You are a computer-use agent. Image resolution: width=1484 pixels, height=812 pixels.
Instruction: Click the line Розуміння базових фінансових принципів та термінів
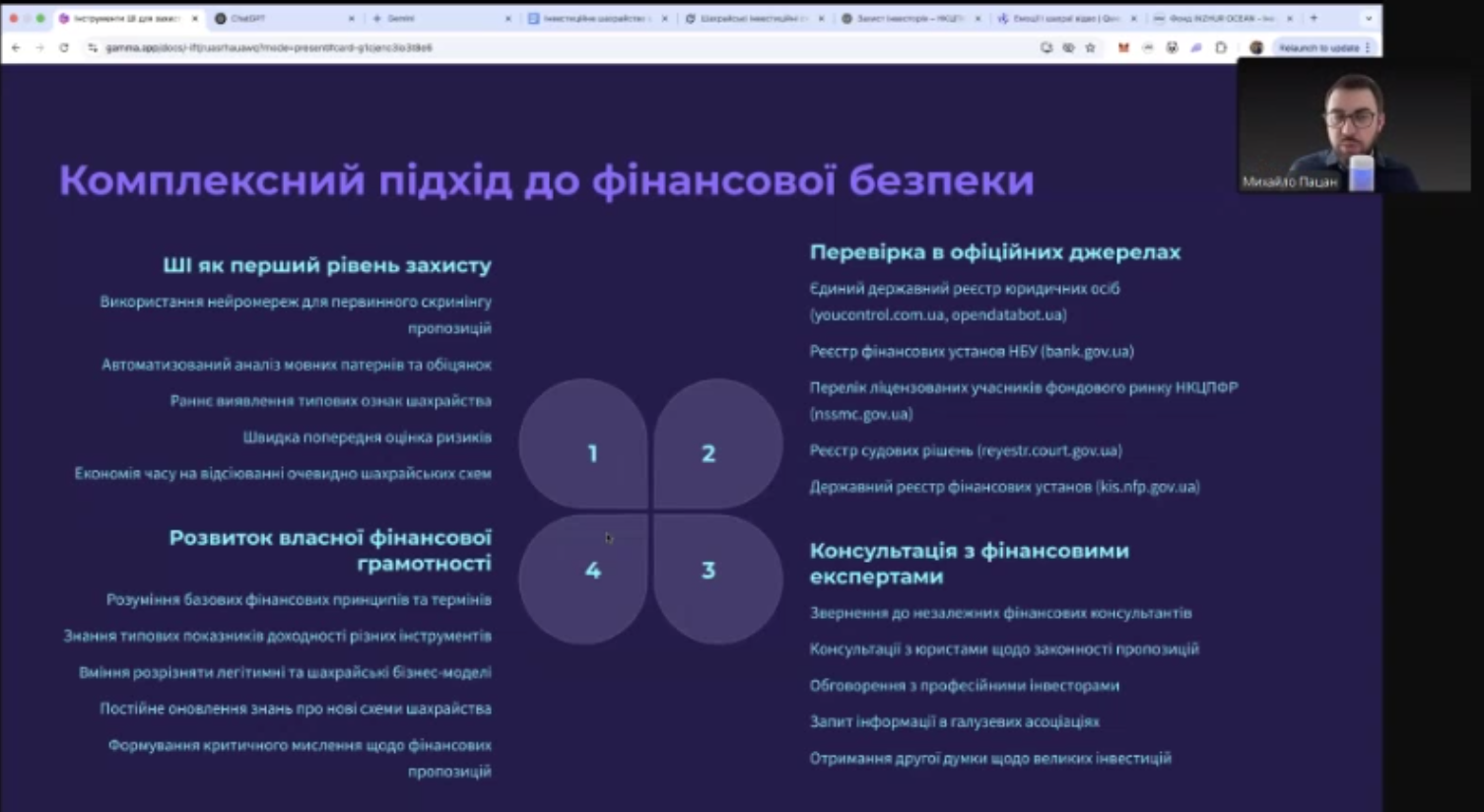[299, 599]
